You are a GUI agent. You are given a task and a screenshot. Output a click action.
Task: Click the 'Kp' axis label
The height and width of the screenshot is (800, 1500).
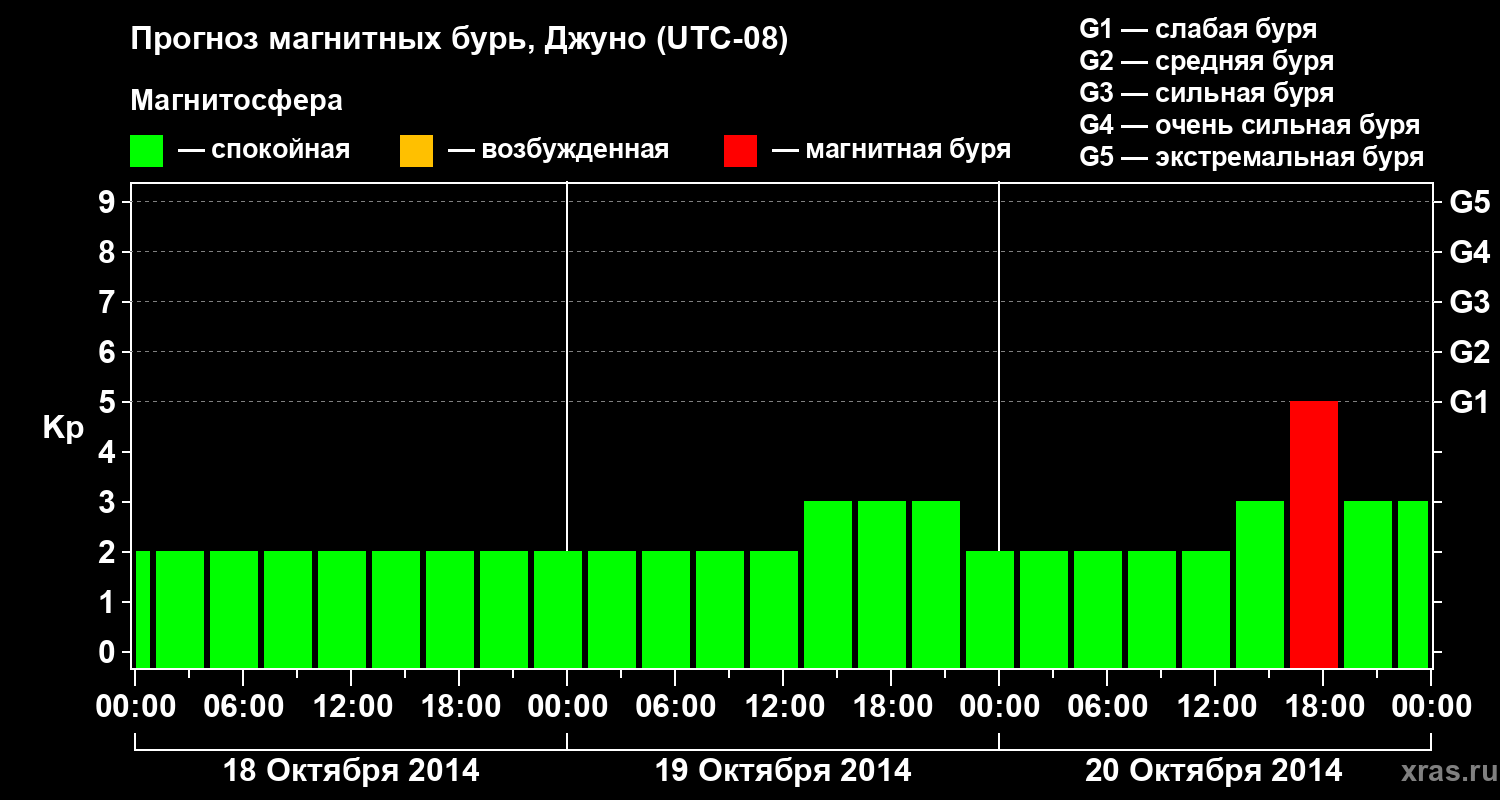(x=63, y=430)
